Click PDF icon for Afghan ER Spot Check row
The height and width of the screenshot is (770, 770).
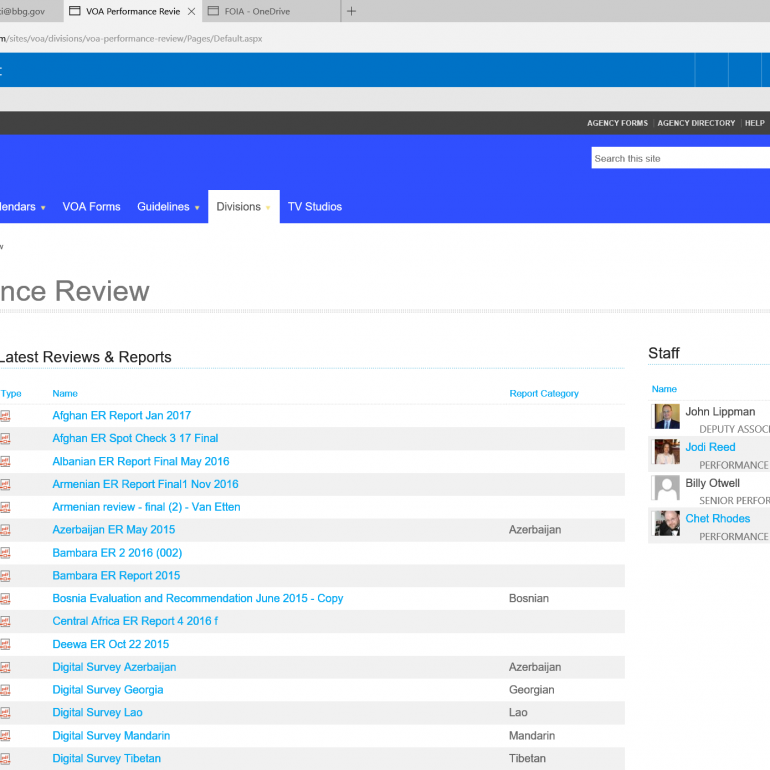pos(5,439)
